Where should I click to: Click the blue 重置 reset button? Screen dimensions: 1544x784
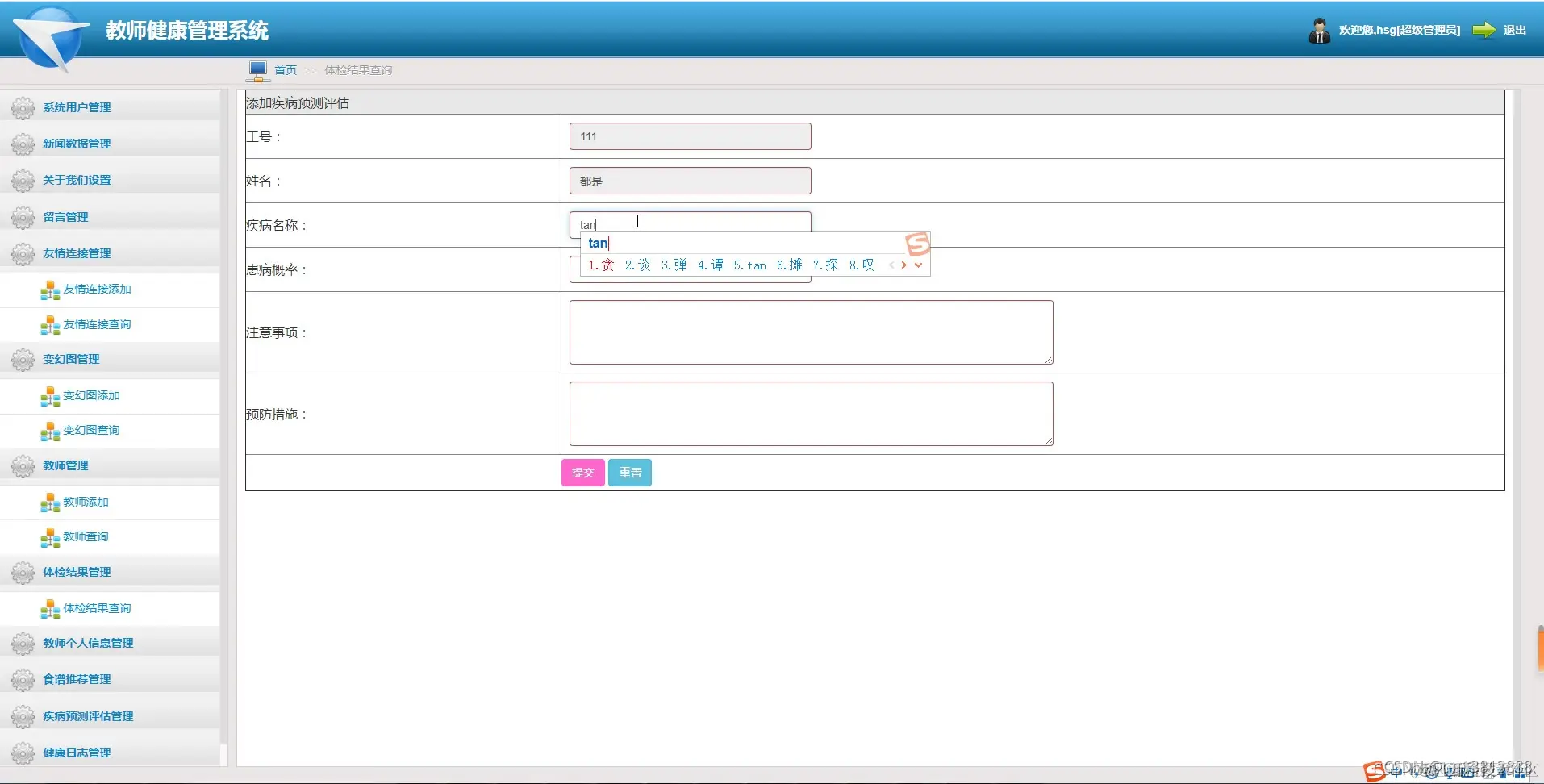(x=630, y=473)
